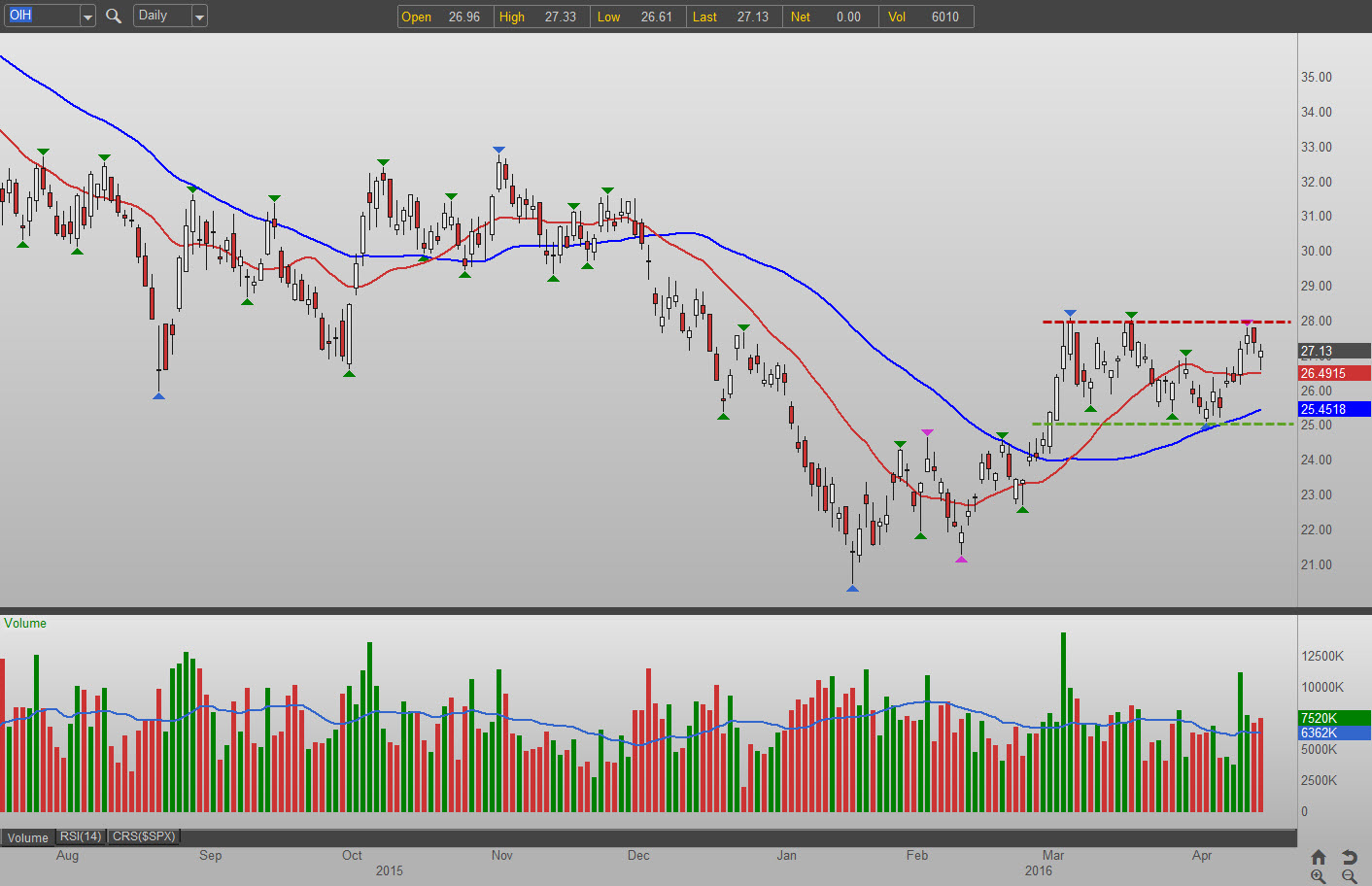Click the red 26.4915 price label
The width and height of the screenshot is (1372, 886).
coord(1334,373)
